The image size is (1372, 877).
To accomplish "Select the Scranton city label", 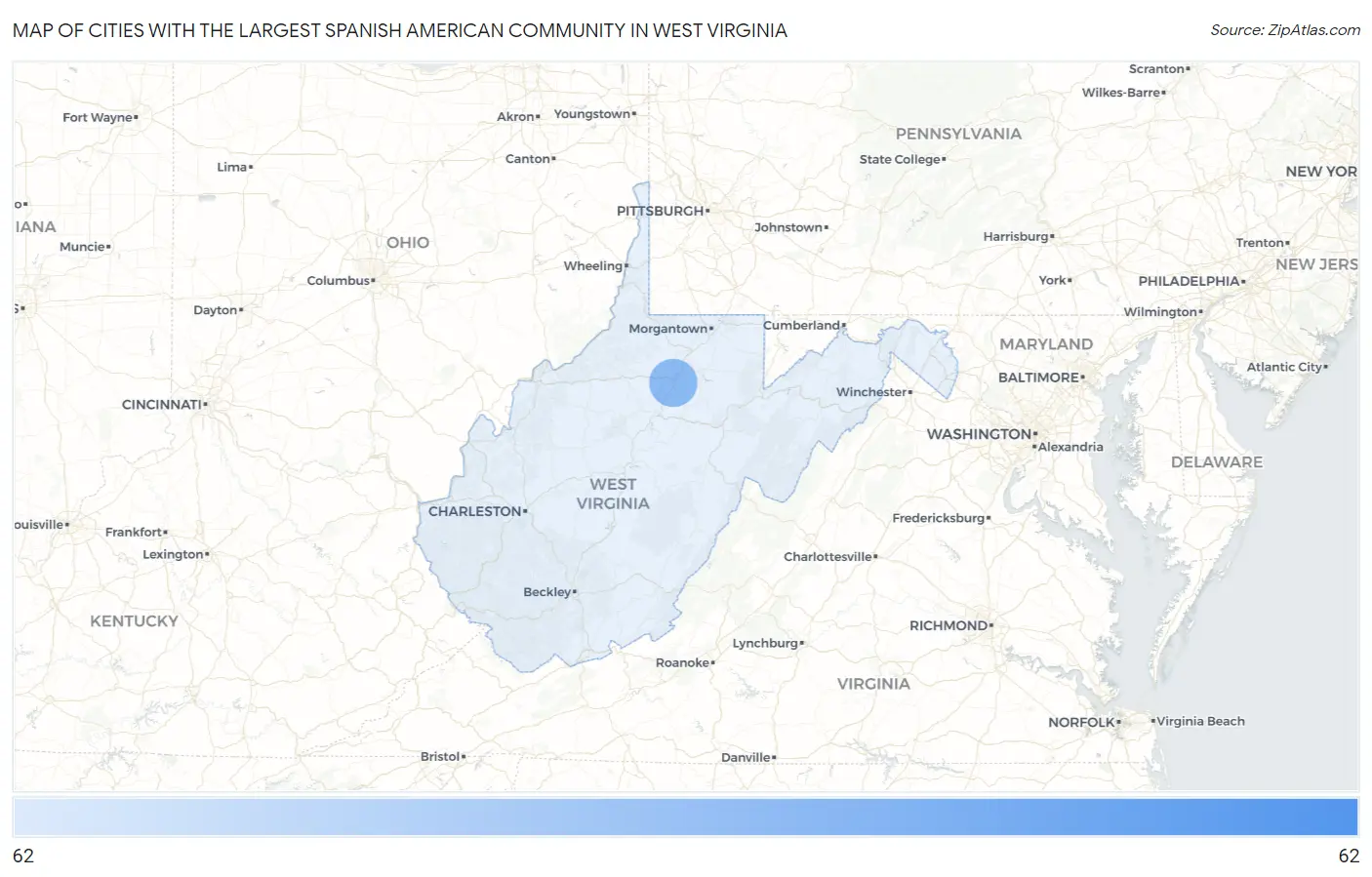I will click(x=1157, y=69).
